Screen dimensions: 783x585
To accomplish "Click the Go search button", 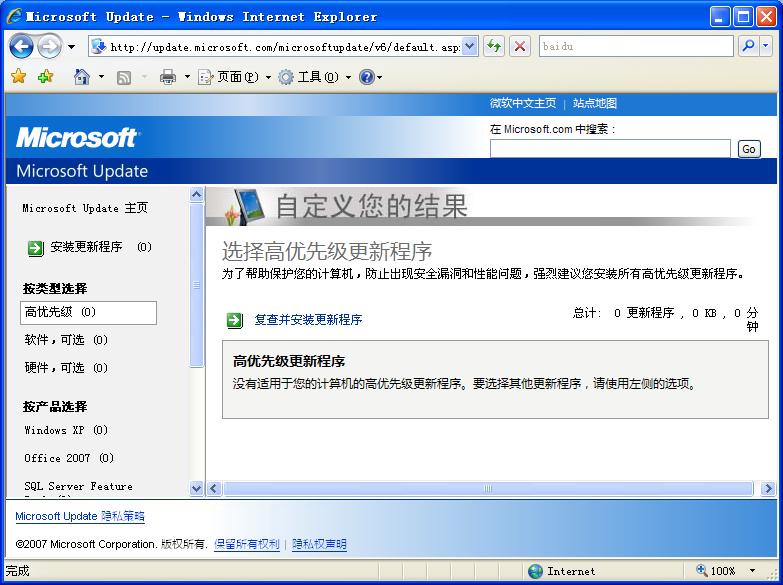I will [x=749, y=149].
